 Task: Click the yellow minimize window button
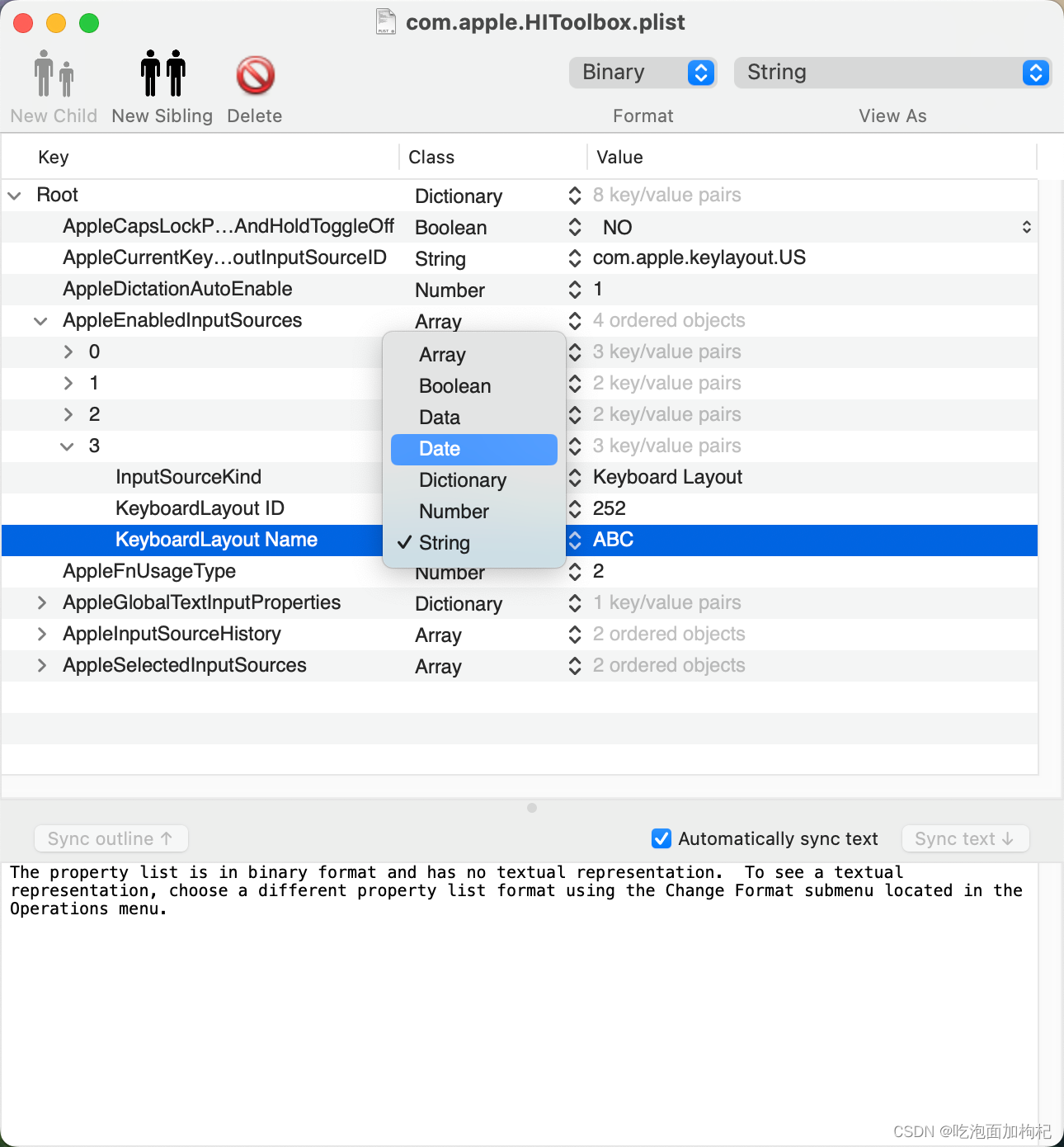(56, 23)
